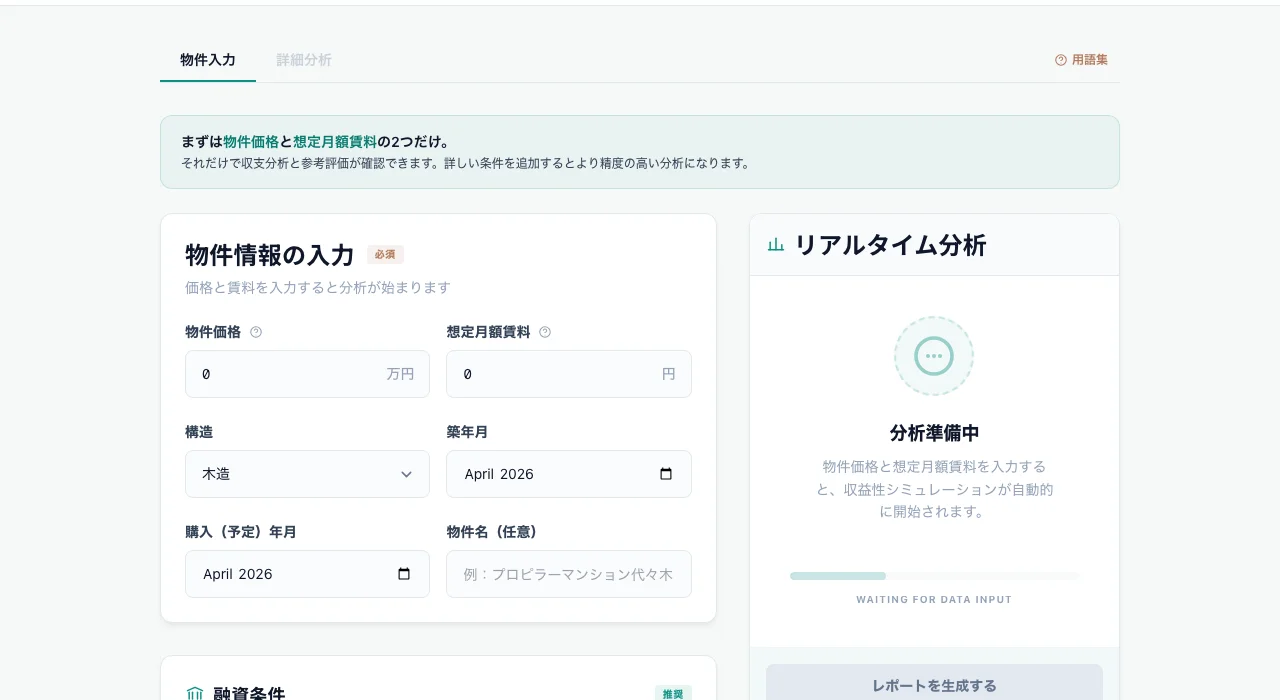This screenshot has height=700, width=1280.
Task: Switch to the 詳細分析 tab
Action: (304, 60)
